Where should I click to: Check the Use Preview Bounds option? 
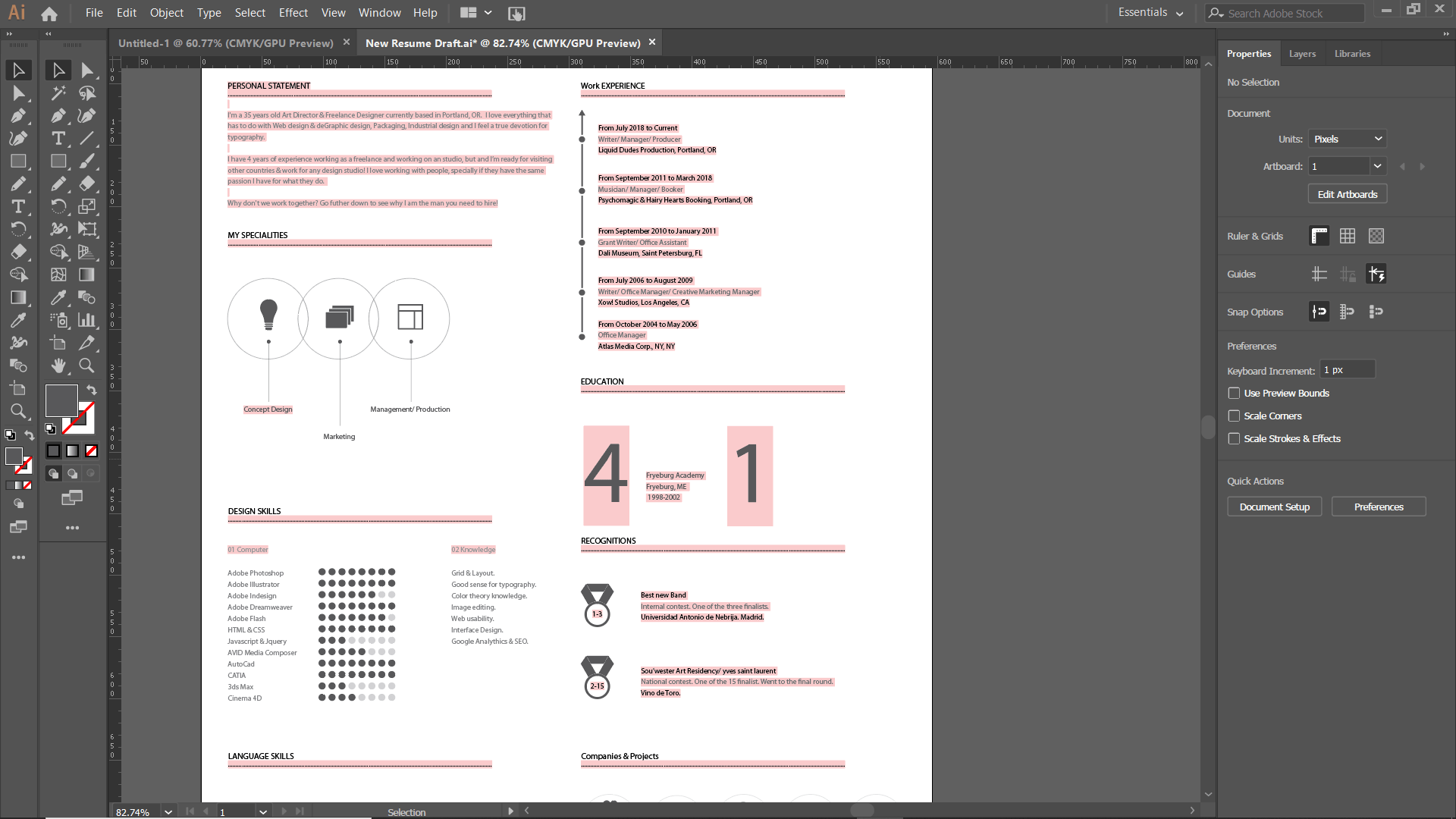pyautogui.click(x=1235, y=393)
